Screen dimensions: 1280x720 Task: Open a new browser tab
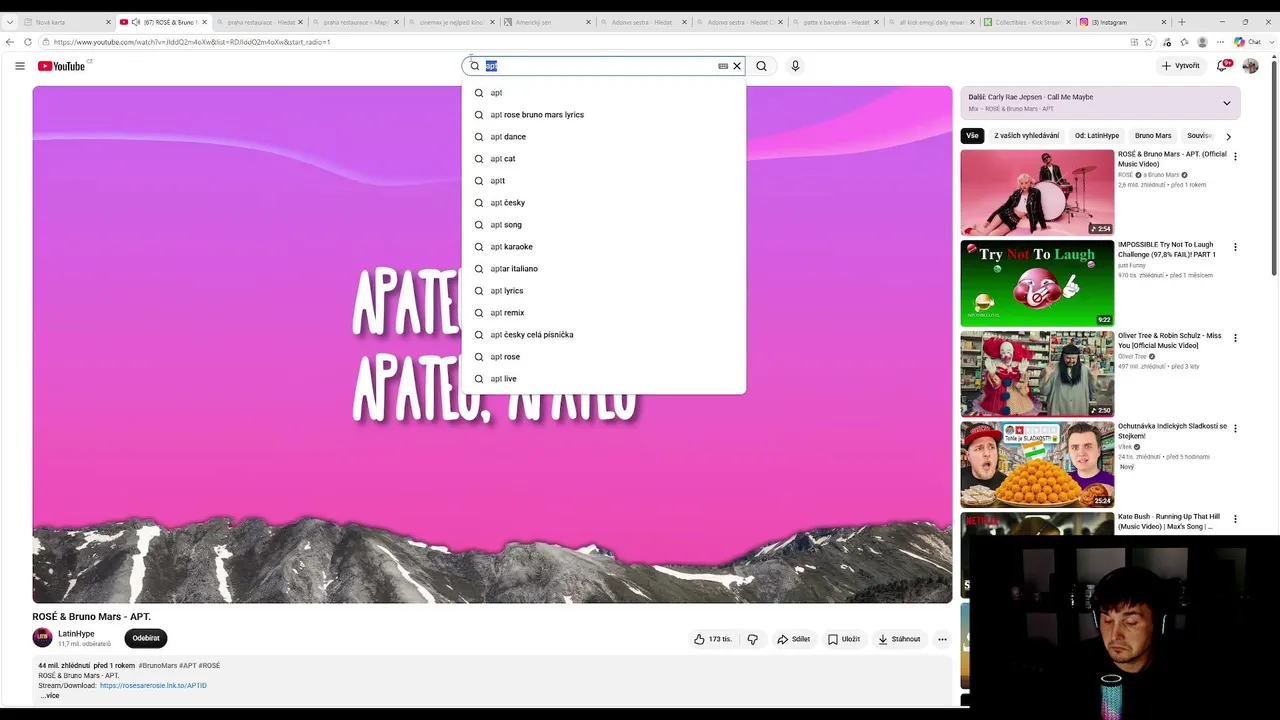[x=1182, y=22]
